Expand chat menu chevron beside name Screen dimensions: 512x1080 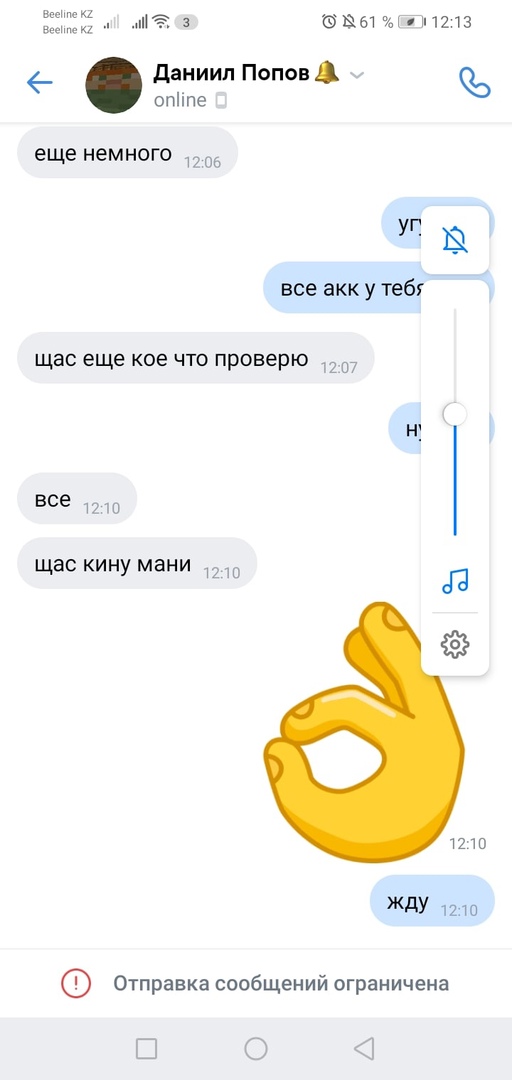point(356,75)
